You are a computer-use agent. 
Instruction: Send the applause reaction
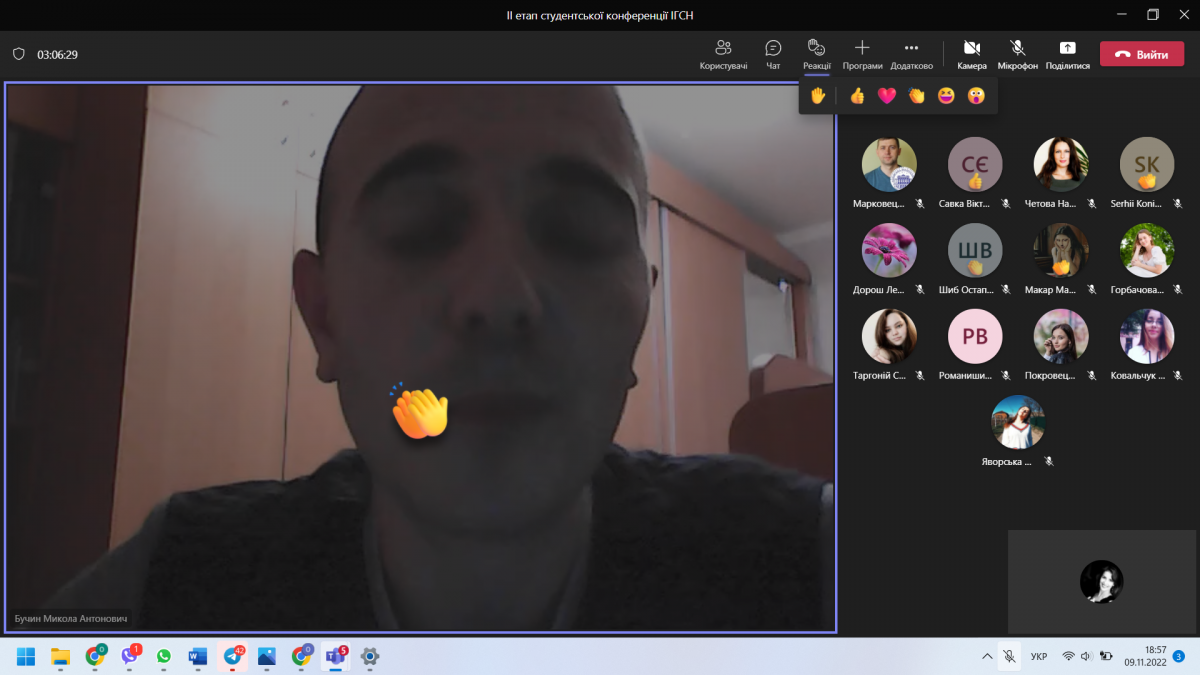[x=917, y=96]
